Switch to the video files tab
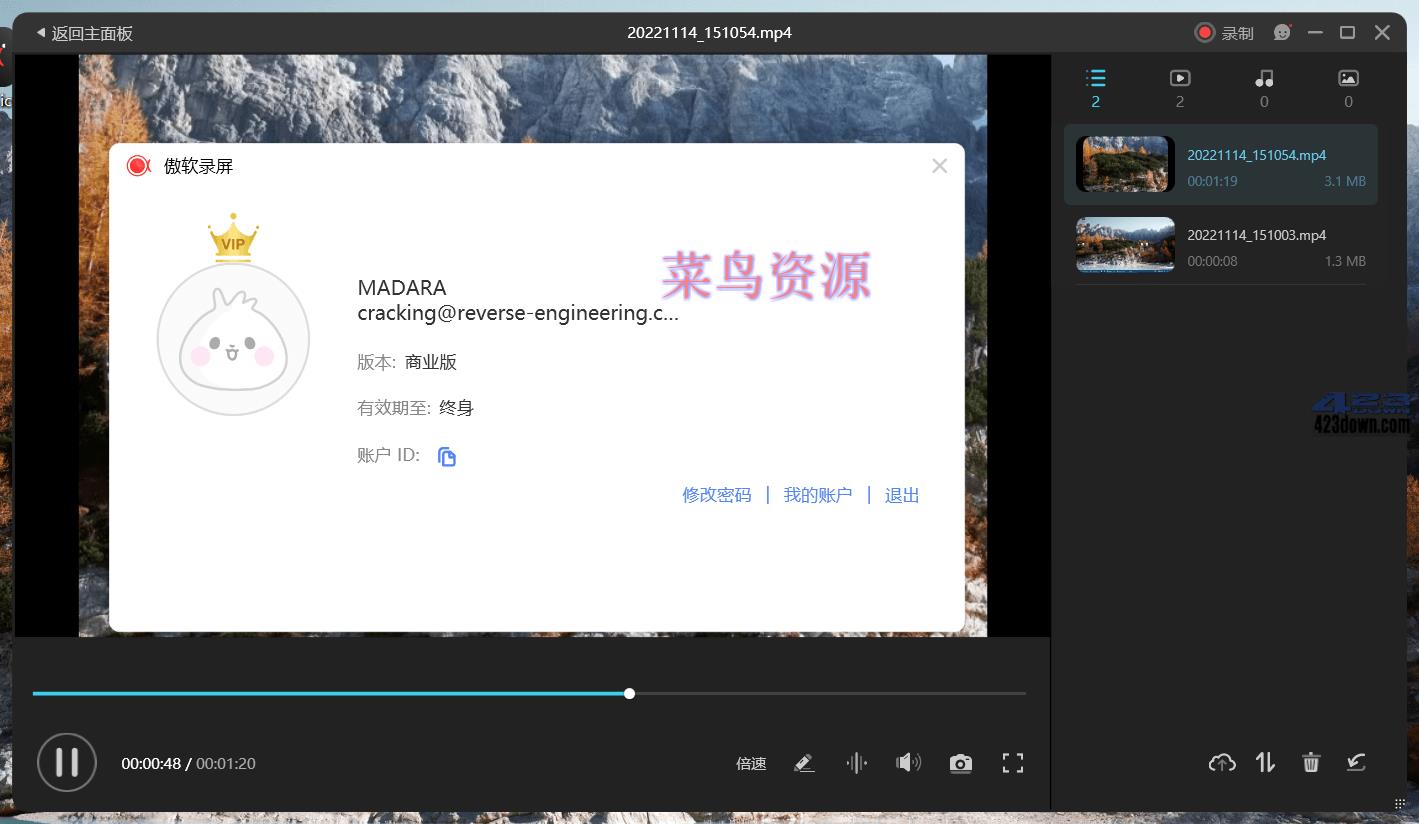Image resolution: width=1419 pixels, height=824 pixels. tap(1179, 77)
